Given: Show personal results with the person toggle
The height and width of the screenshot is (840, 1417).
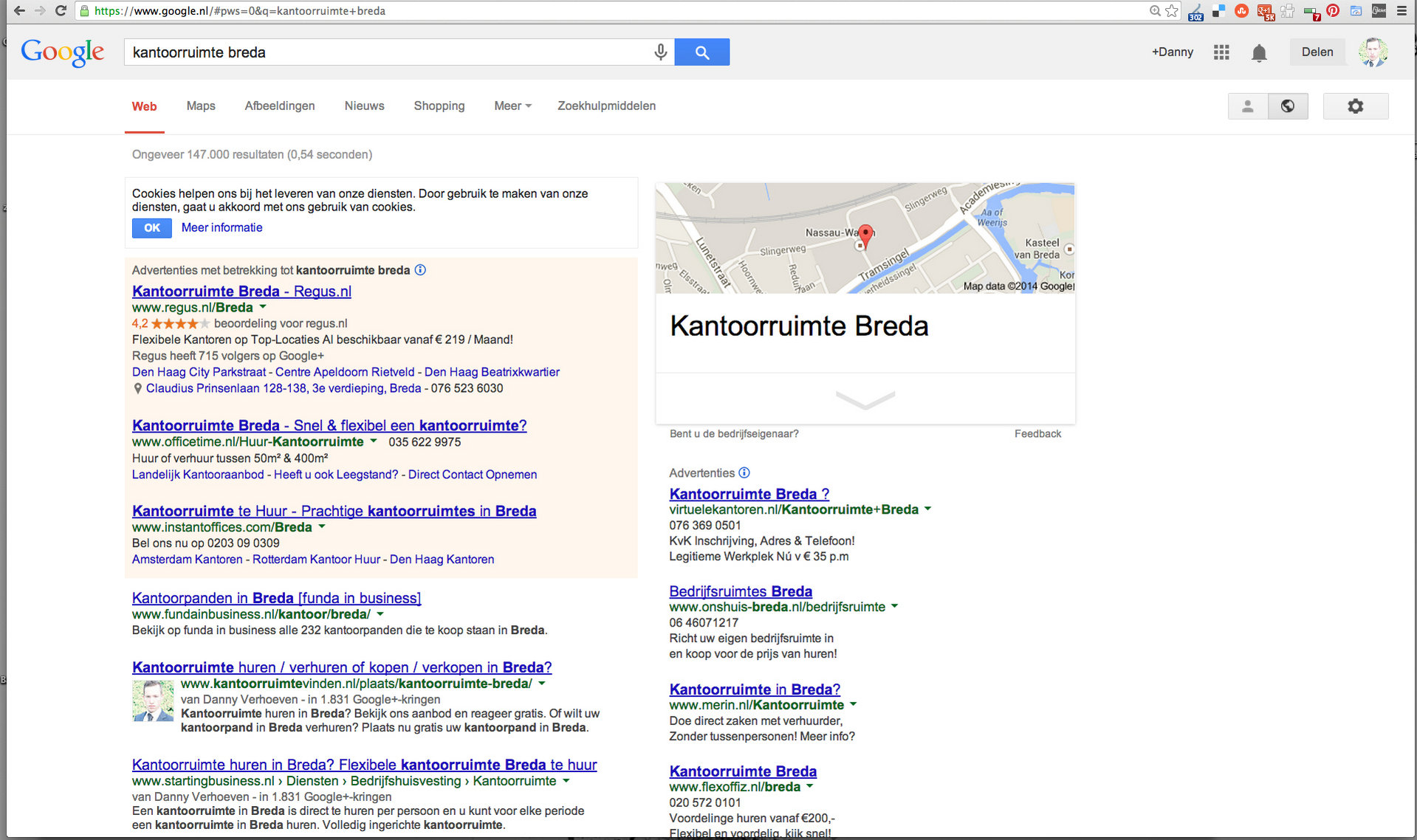Looking at the screenshot, I should [1248, 106].
